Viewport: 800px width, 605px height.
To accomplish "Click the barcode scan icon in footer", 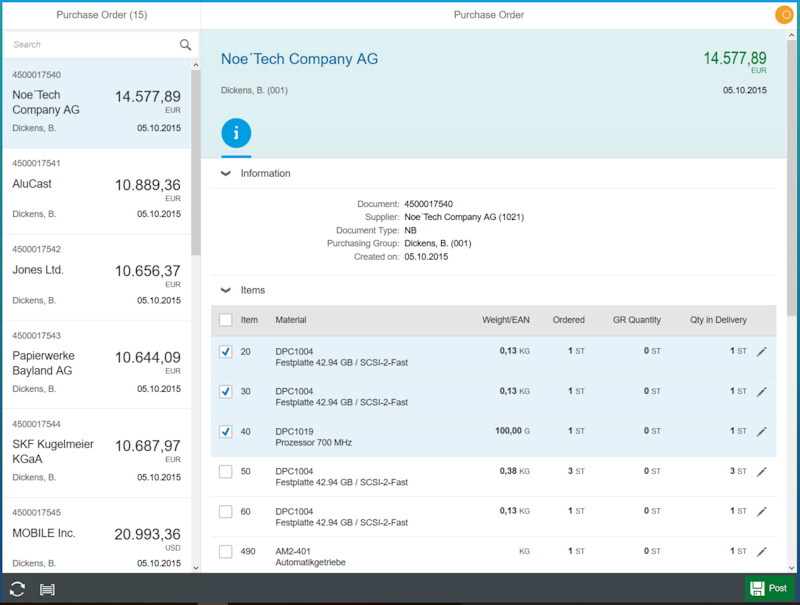I will pos(47,589).
